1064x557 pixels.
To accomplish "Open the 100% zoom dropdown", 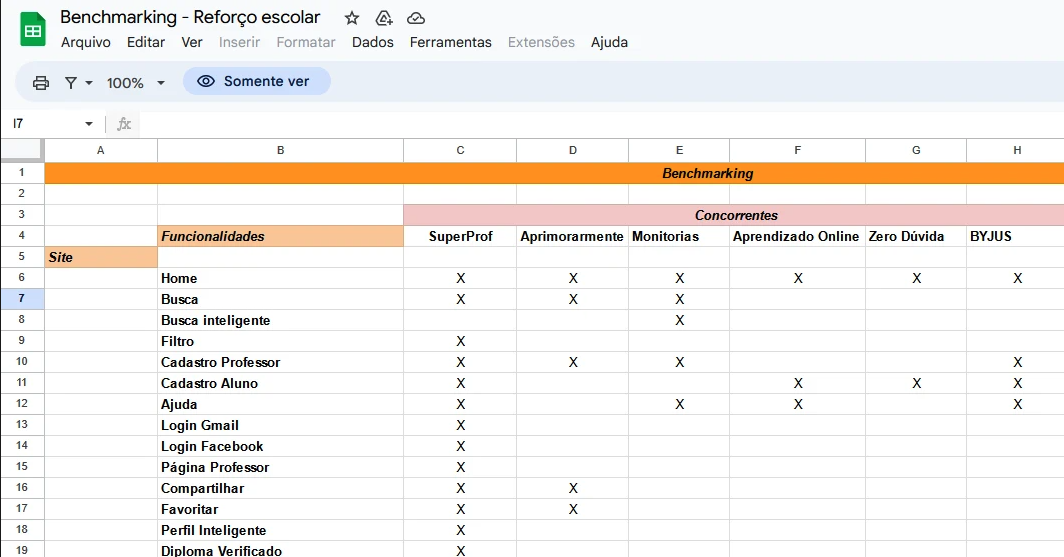I will click(x=136, y=83).
